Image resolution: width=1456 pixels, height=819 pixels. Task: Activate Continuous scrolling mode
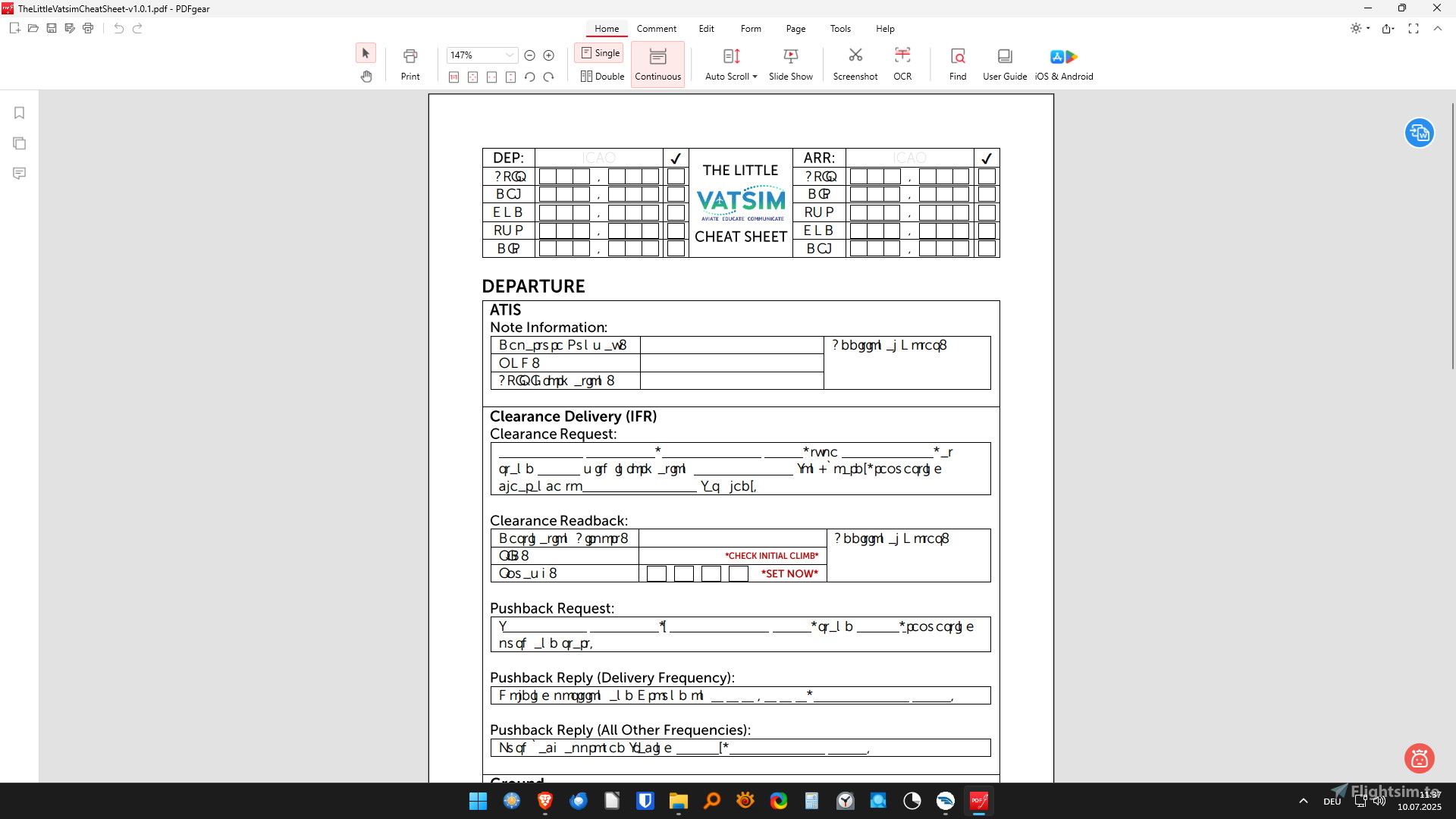[657, 64]
